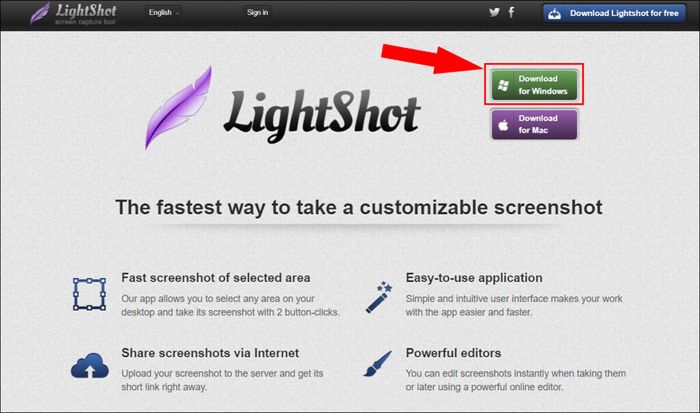Open the Facebook icon in header
Image resolution: width=700 pixels, height=413 pixels.
coord(512,12)
